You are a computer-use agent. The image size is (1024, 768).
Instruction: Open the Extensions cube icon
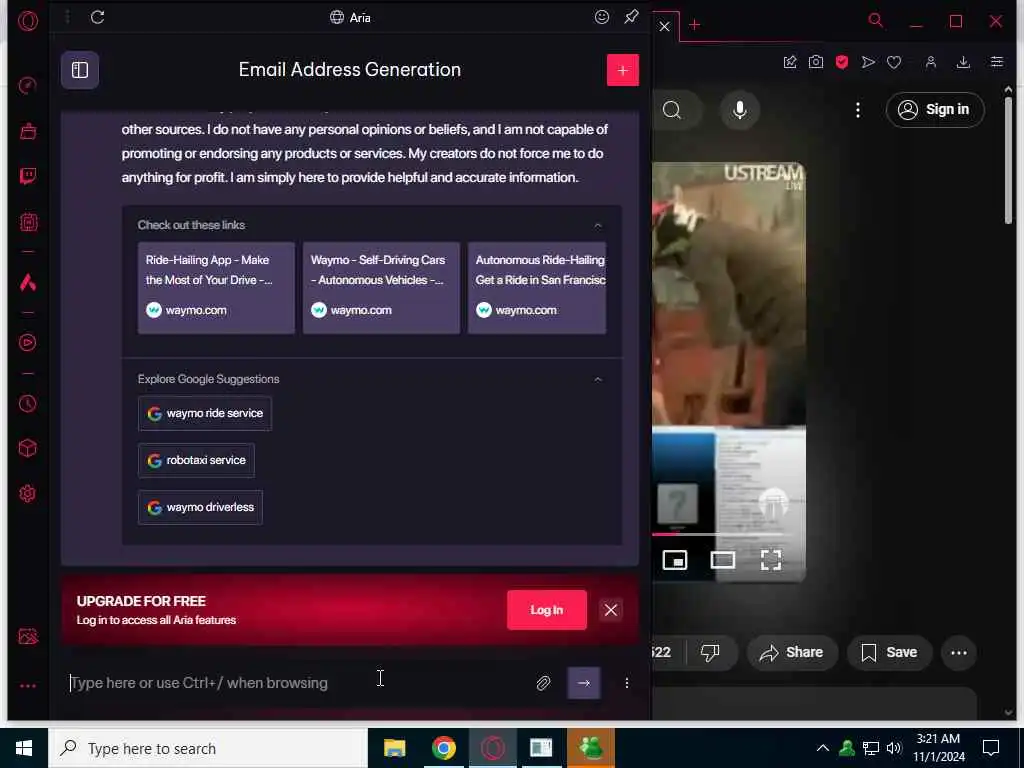tap(27, 448)
